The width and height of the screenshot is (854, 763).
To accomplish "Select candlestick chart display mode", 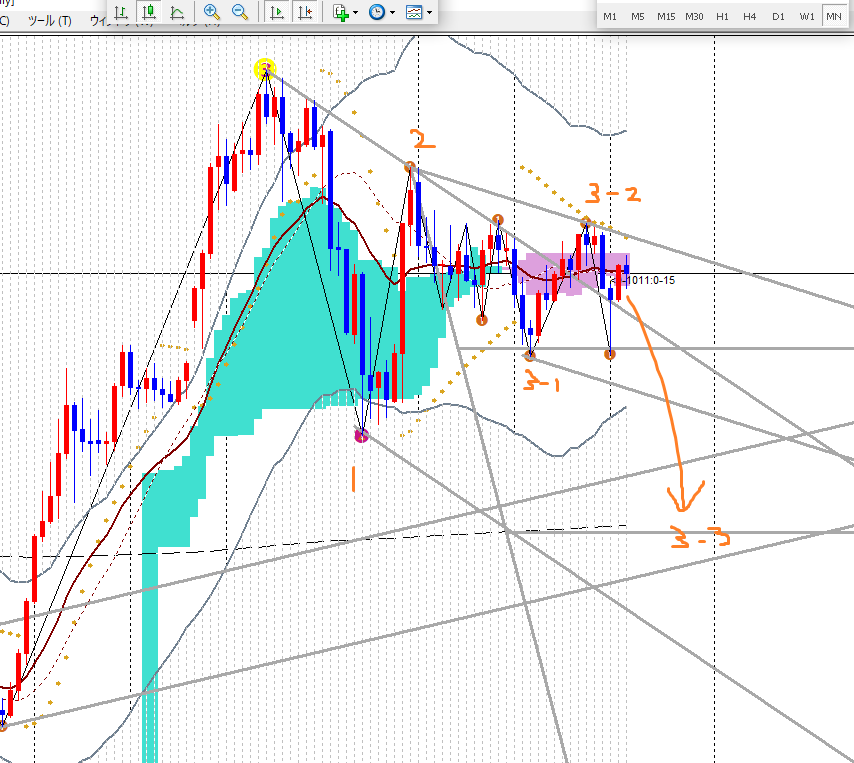I will coord(148,12).
